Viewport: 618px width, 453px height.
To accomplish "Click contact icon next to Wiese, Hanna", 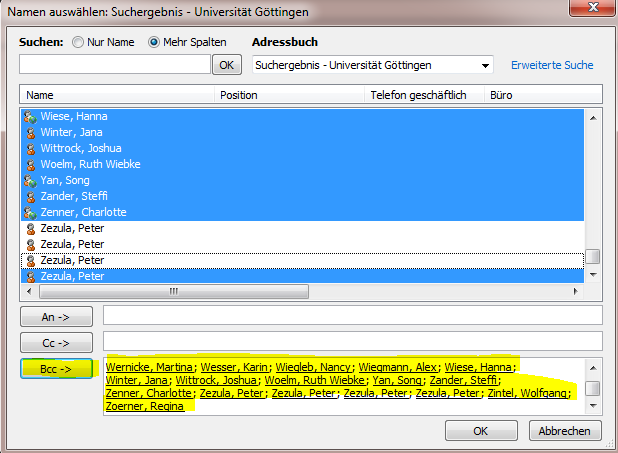I will [30, 117].
